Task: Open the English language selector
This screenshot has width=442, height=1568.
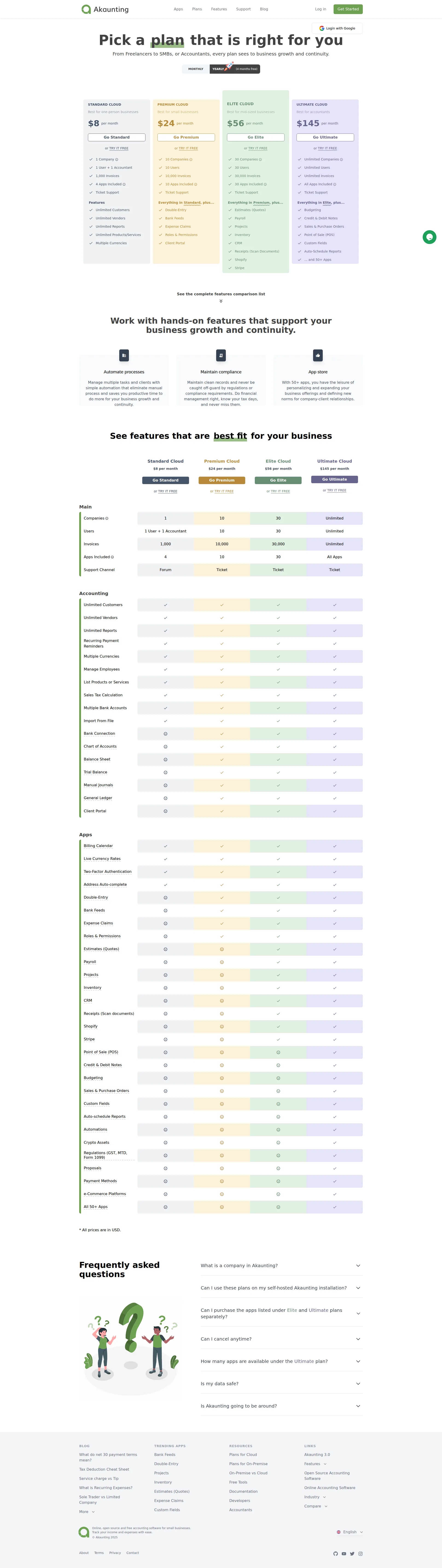Action: click(x=349, y=1532)
